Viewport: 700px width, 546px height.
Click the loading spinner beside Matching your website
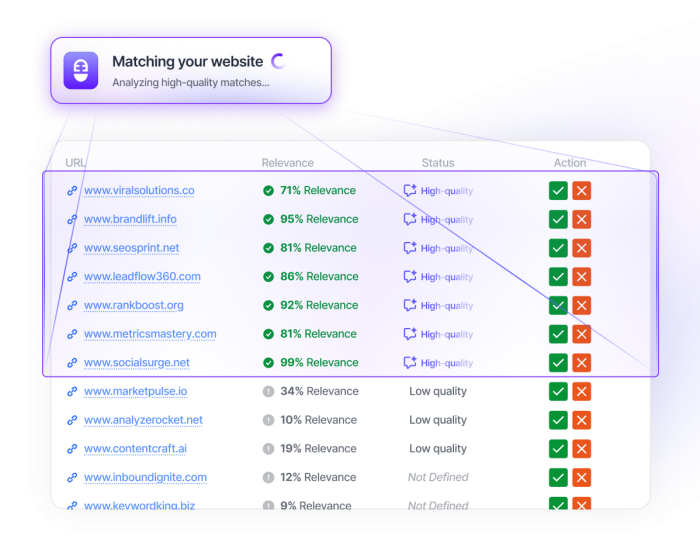[278, 61]
